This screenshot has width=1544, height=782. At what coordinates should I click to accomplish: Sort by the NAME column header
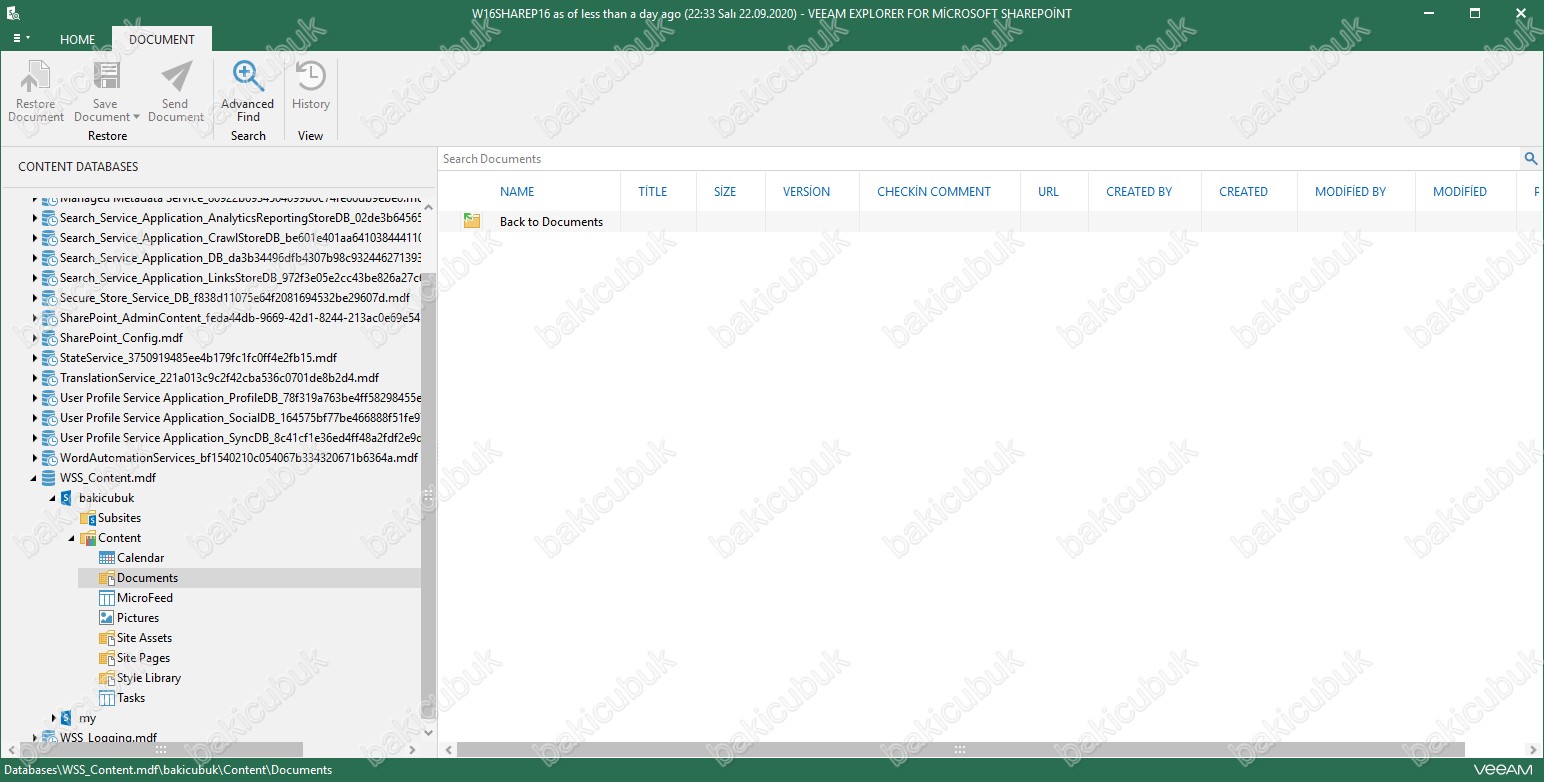pos(517,191)
